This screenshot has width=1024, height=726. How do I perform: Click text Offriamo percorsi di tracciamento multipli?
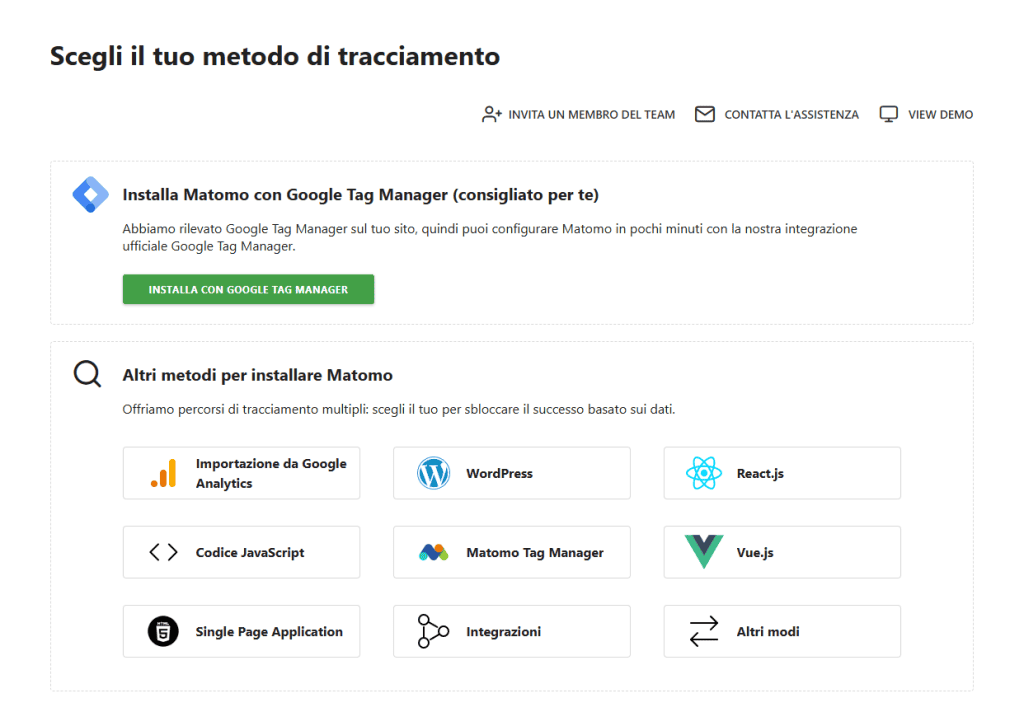[x=399, y=409]
